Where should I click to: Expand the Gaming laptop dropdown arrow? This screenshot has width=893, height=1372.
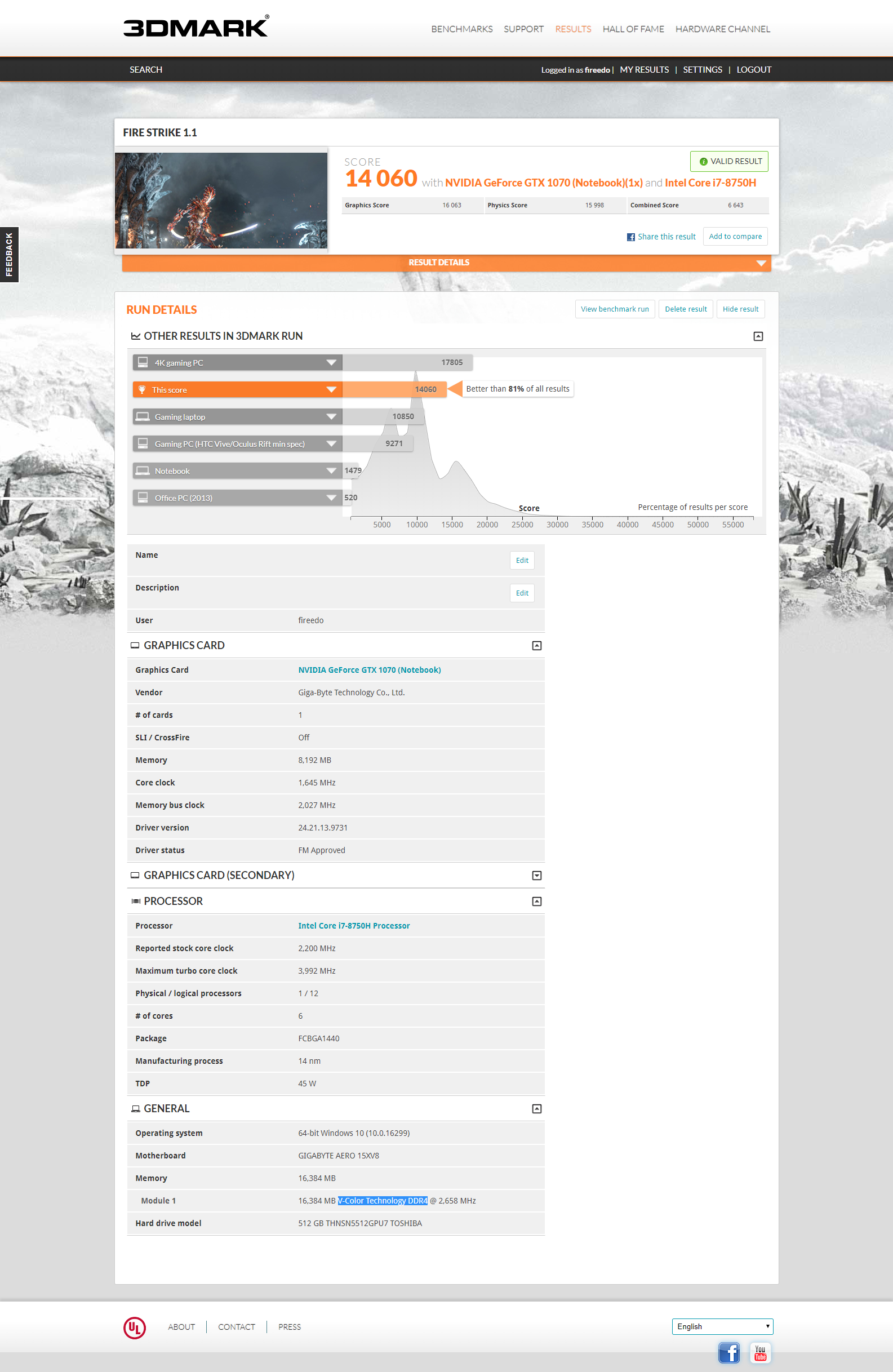pyautogui.click(x=331, y=417)
